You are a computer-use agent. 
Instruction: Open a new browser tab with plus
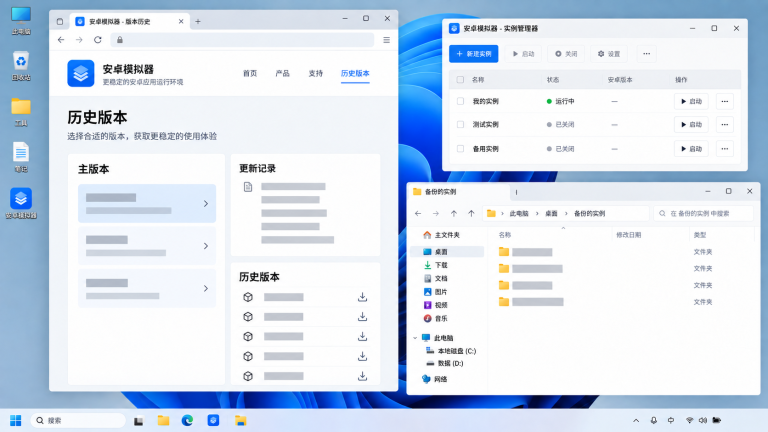point(198,21)
